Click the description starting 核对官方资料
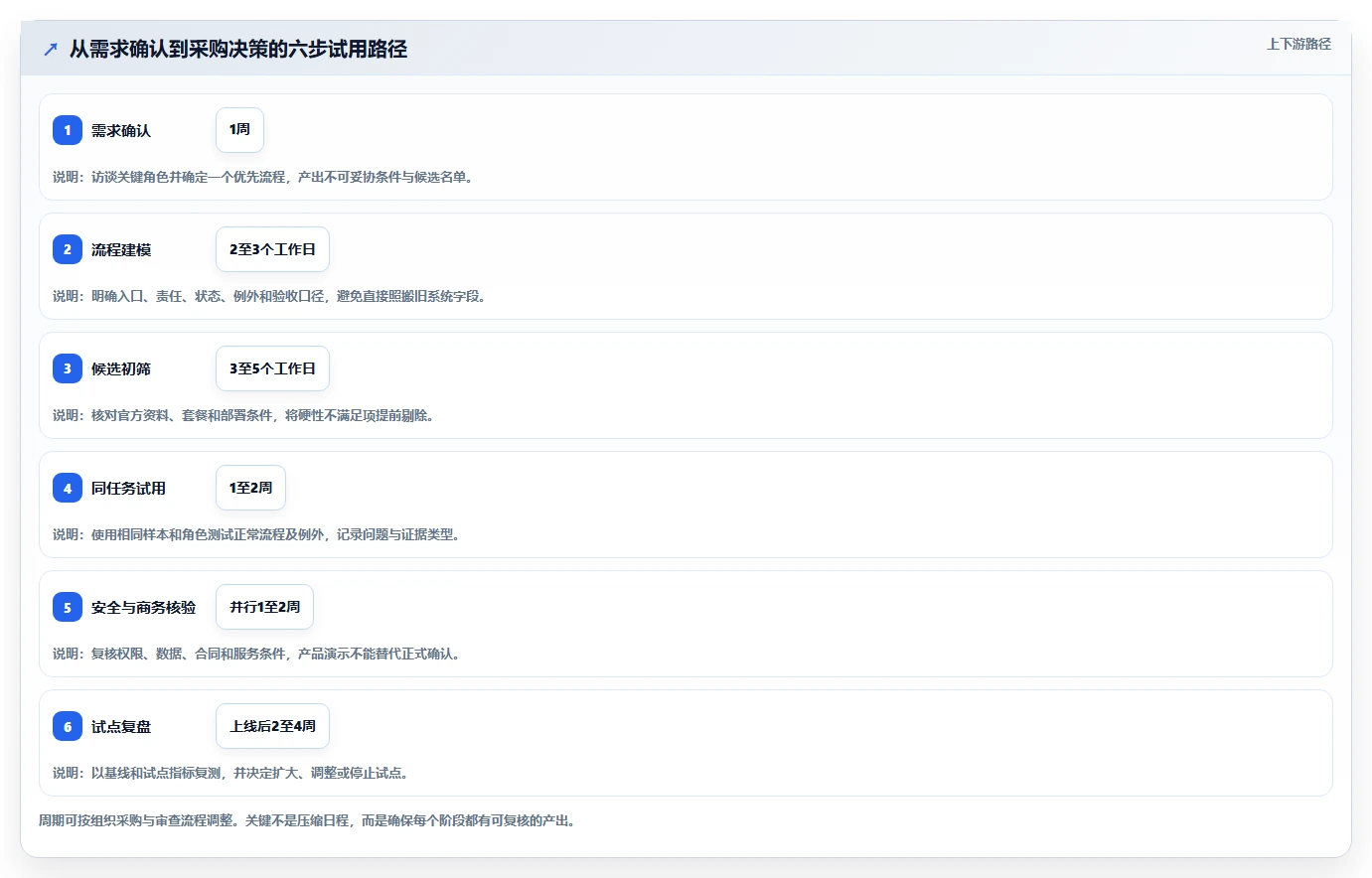This screenshot has width=1372, height=878. (x=245, y=415)
